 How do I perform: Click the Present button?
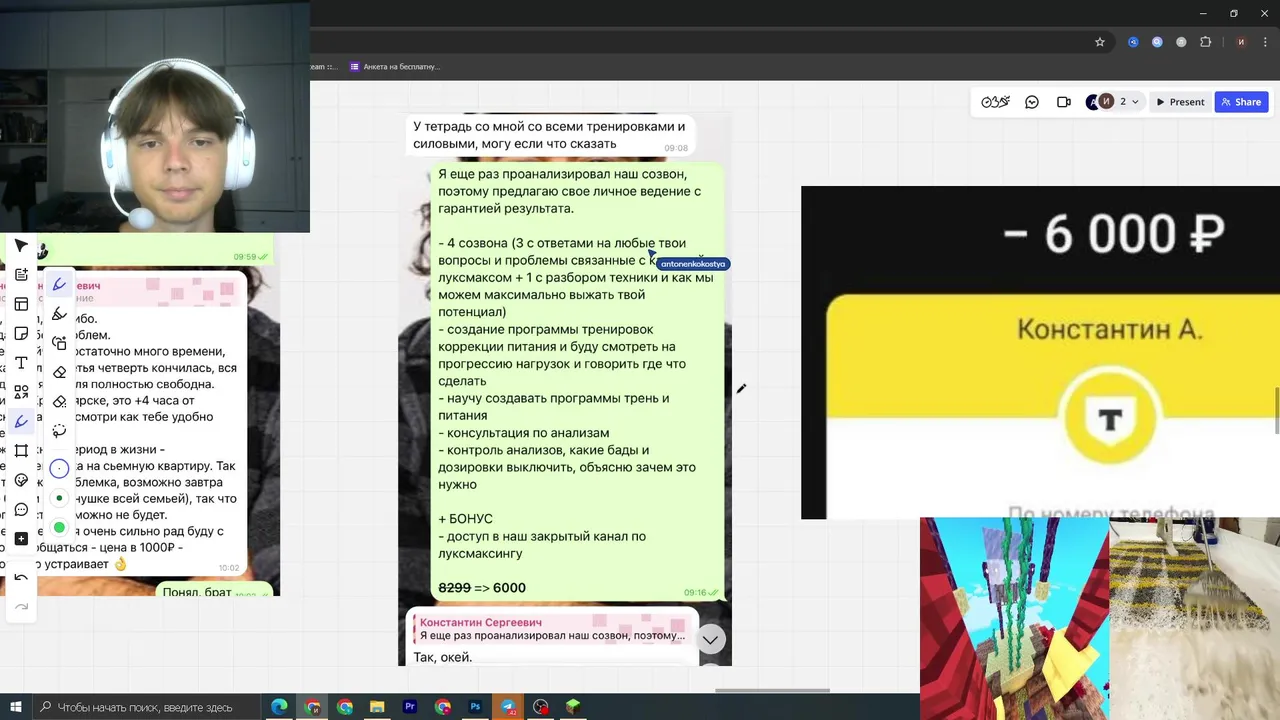(x=1180, y=102)
